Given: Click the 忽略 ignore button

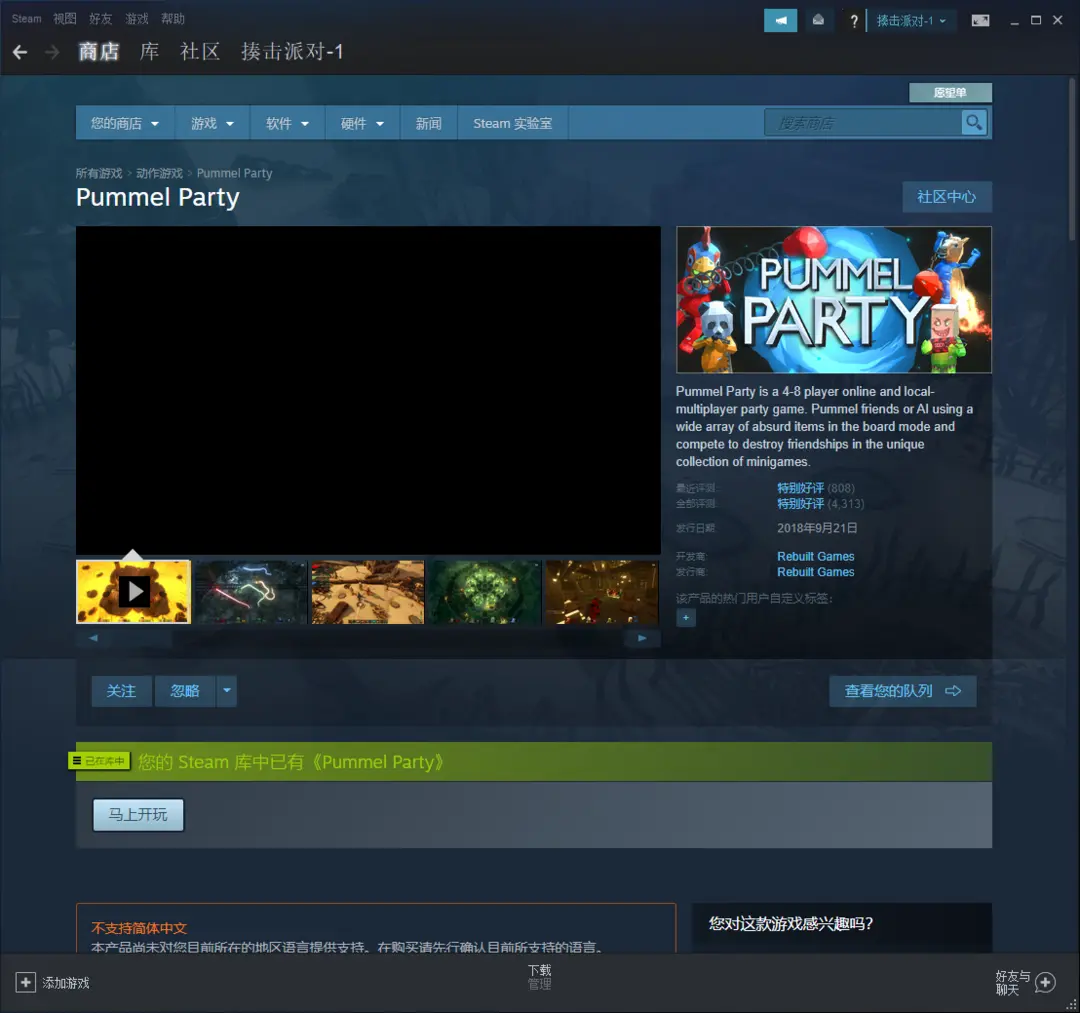Looking at the screenshot, I should tap(185, 691).
